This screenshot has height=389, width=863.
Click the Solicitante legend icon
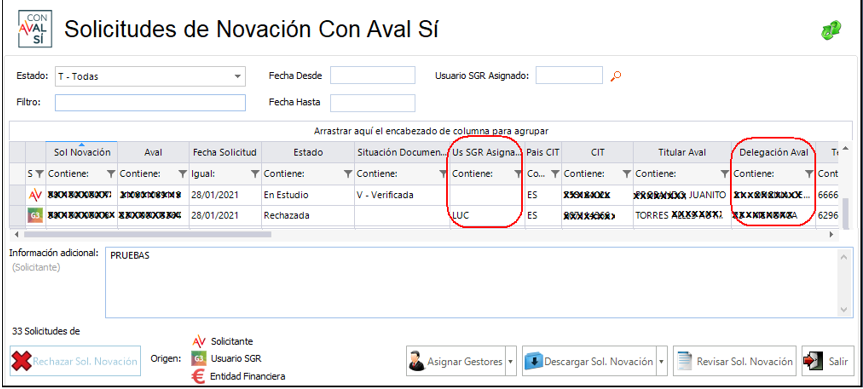coord(199,342)
